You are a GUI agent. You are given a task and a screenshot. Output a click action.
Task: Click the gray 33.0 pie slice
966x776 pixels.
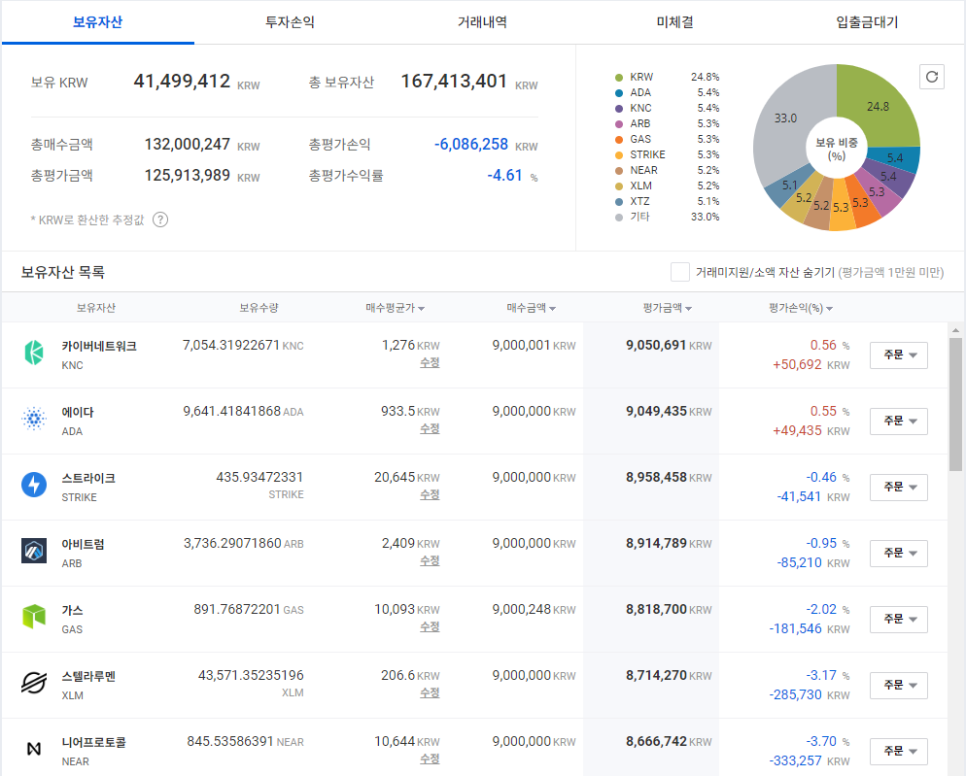(x=785, y=118)
